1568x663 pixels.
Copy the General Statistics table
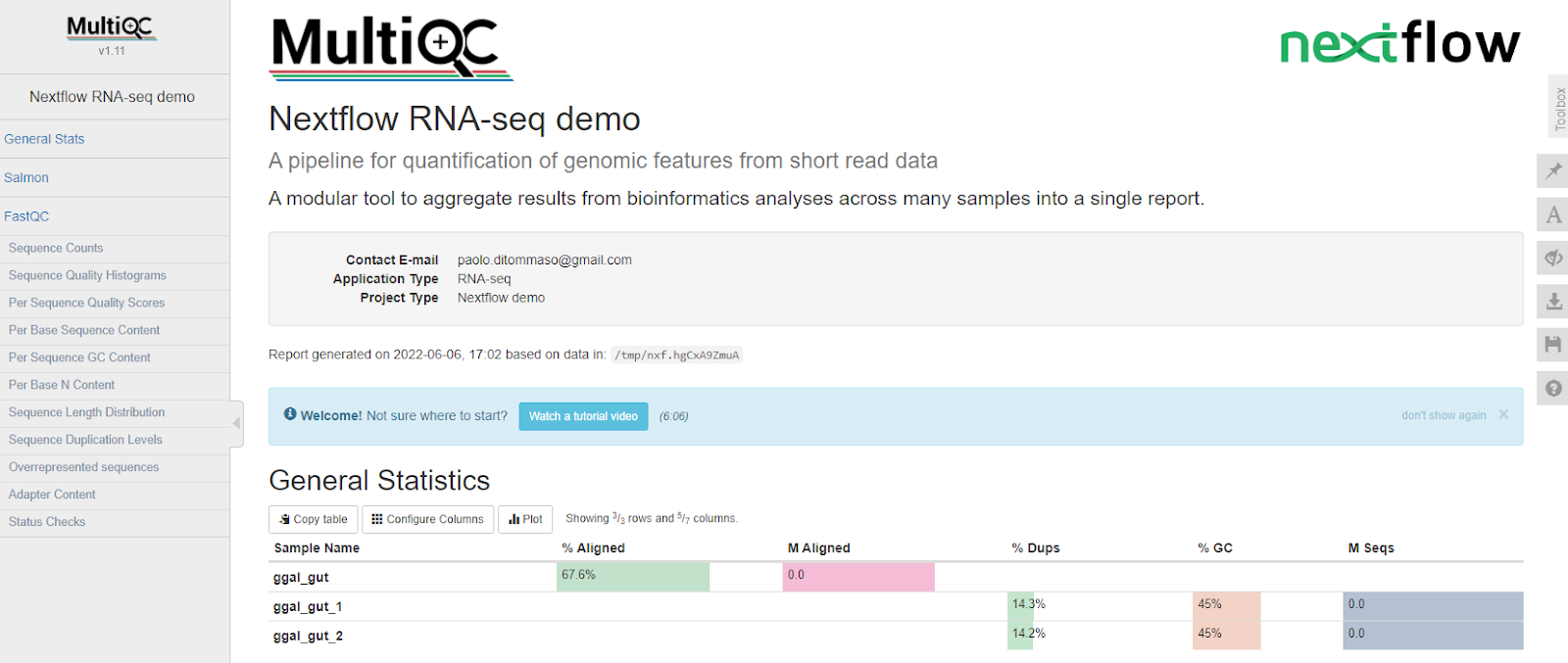tap(314, 519)
